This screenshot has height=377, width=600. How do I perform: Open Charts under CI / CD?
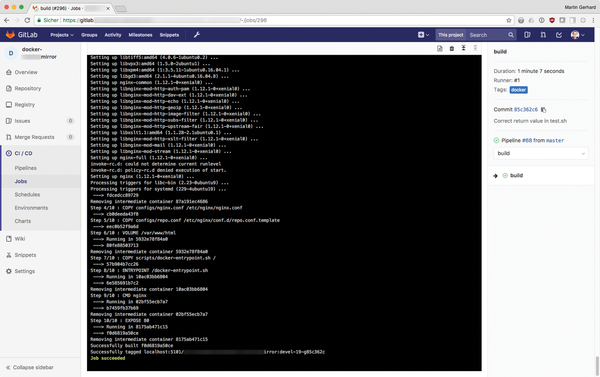(23, 221)
